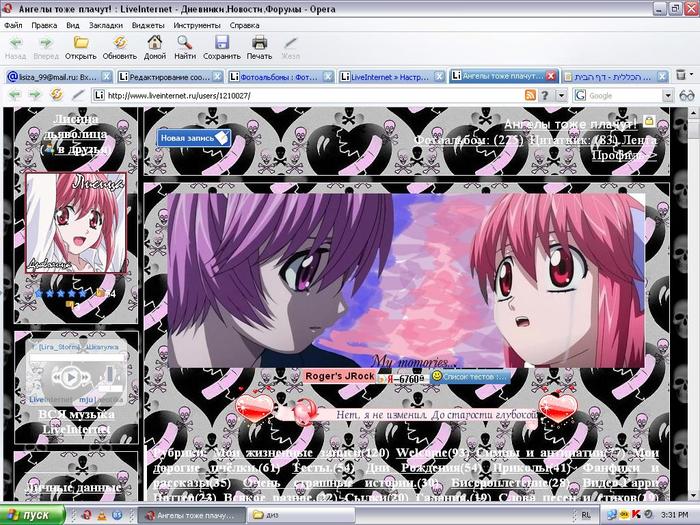Open the Личные данные sidebar heading
Viewport: 700px width, 525px height.
click(73, 487)
